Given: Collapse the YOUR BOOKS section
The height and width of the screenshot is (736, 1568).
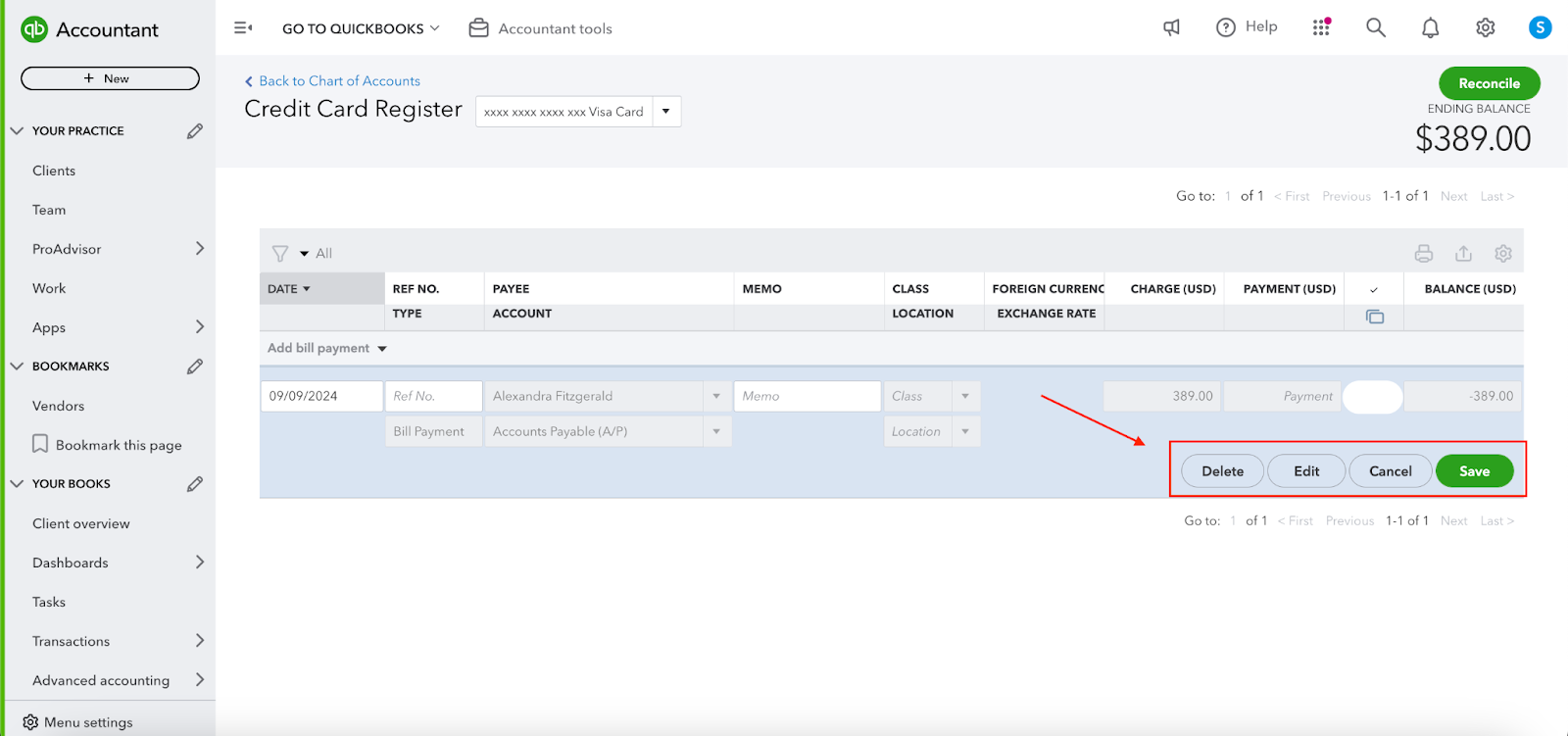Looking at the screenshot, I should (17, 483).
